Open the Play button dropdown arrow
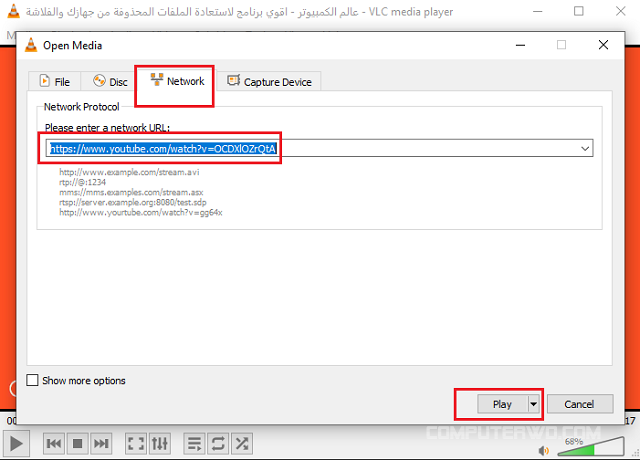640x460 pixels. pyautogui.click(x=533, y=404)
